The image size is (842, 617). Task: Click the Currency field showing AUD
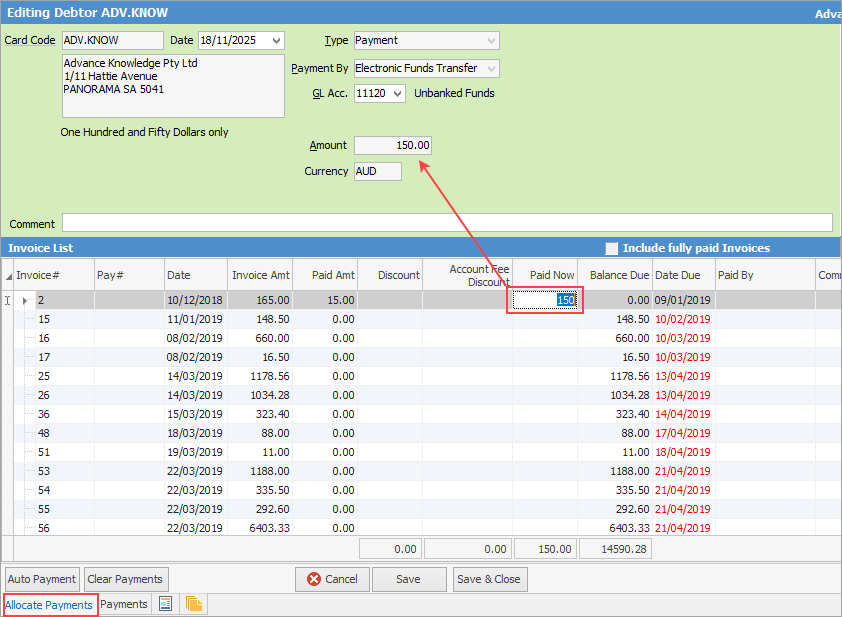(x=378, y=171)
